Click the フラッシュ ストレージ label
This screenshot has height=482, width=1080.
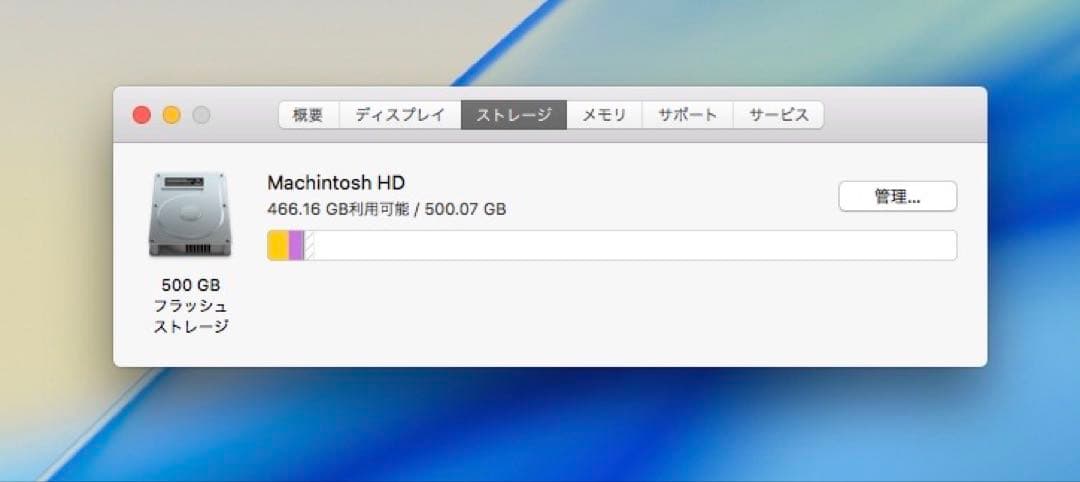[191, 317]
